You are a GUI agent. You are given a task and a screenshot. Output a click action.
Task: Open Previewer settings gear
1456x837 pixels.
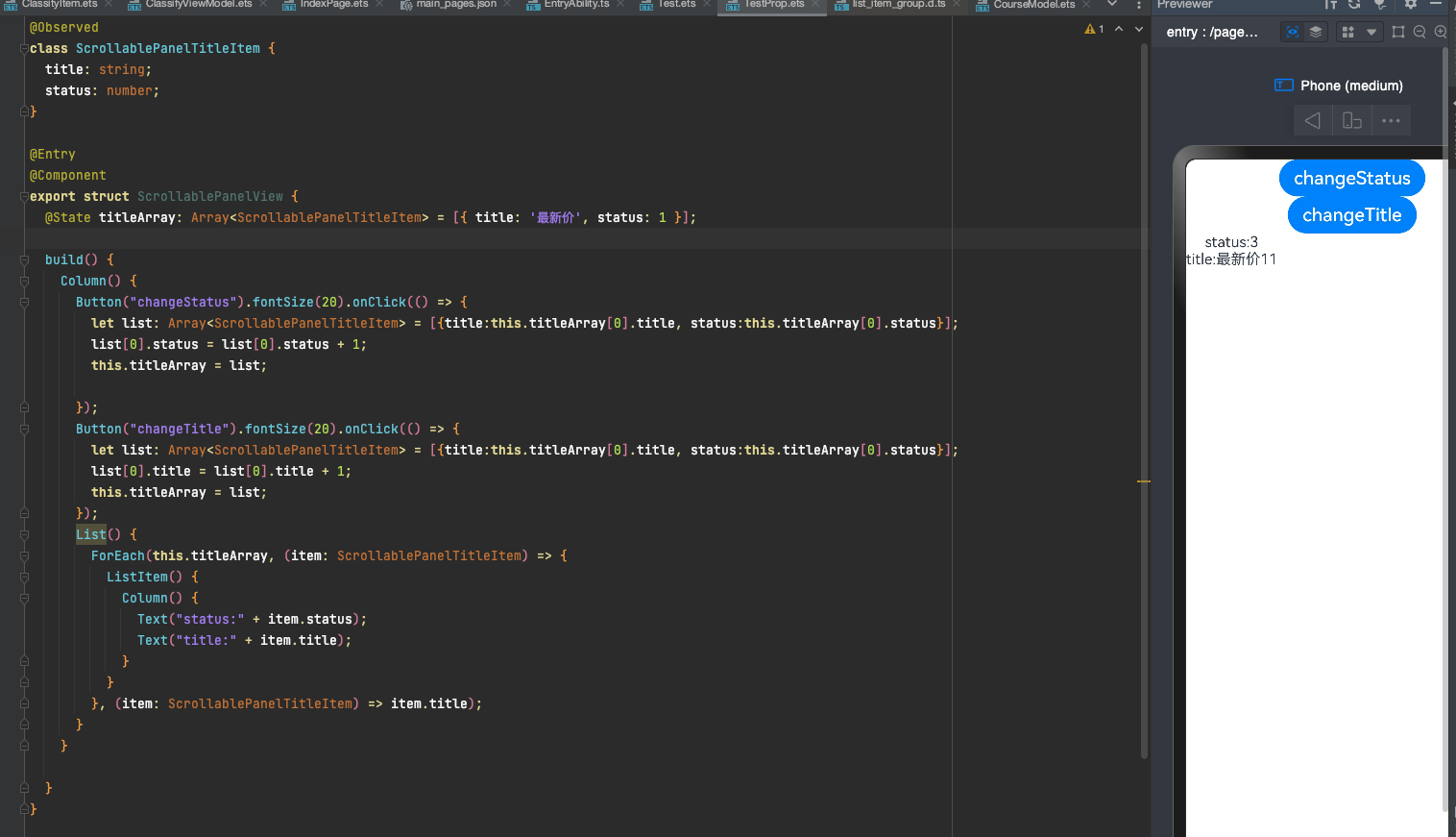(x=1411, y=5)
